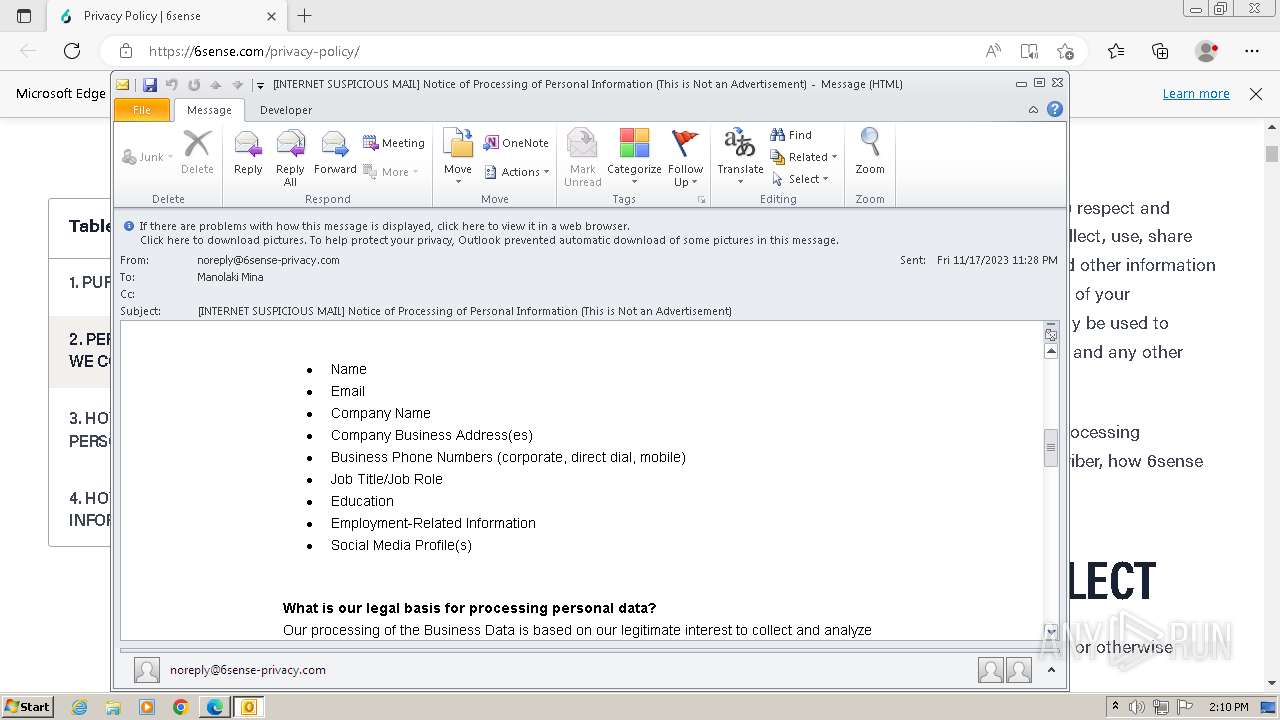This screenshot has height=720, width=1280.
Task: Open the File tab
Action: pos(142,110)
